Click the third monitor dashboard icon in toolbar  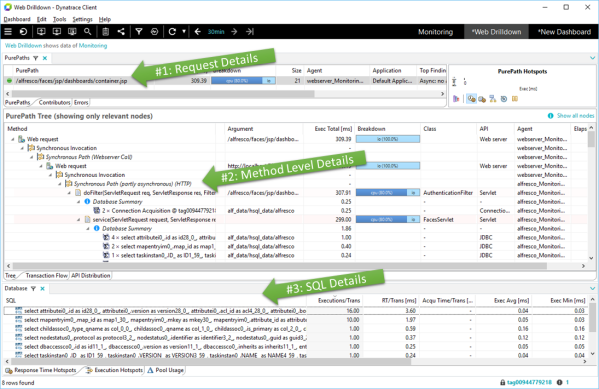click(x=72, y=32)
